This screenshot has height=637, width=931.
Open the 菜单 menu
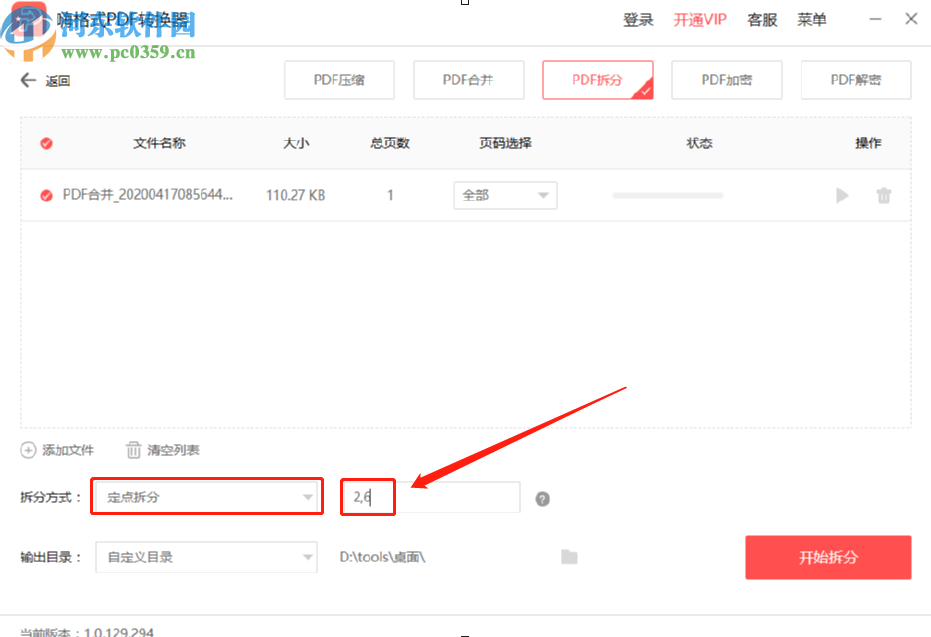coord(812,20)
